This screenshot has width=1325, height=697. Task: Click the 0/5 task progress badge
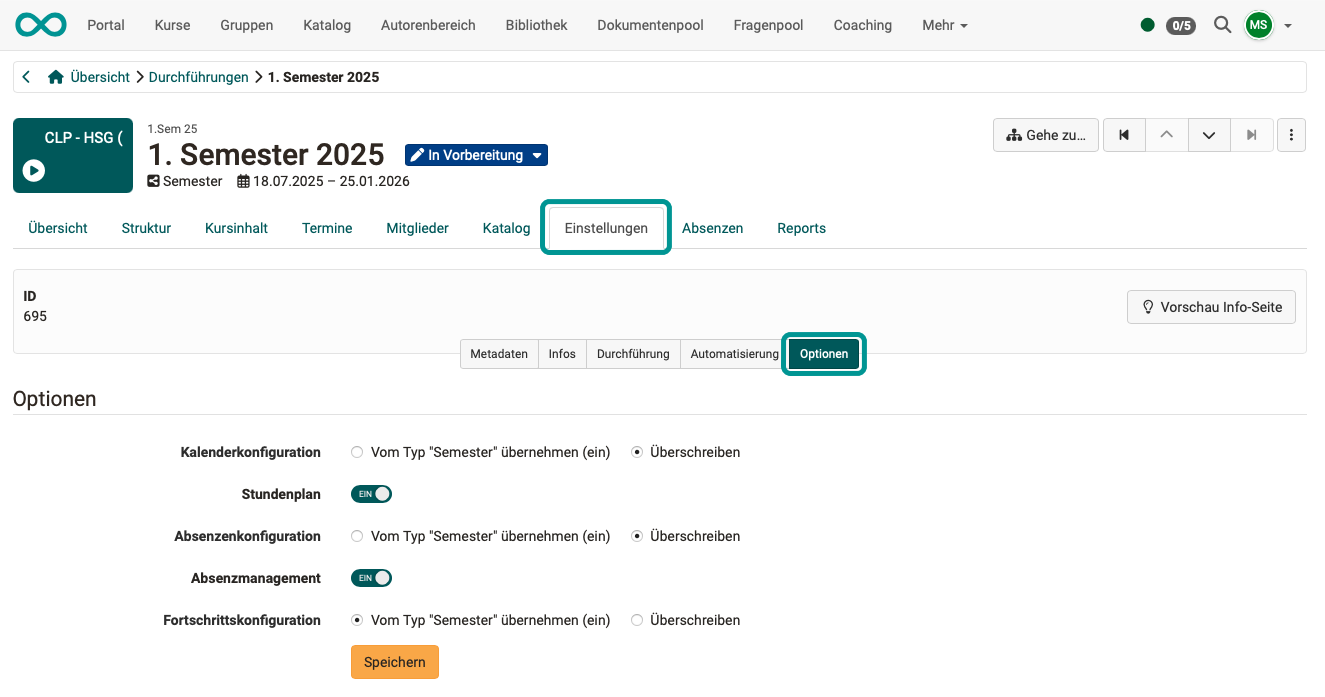click(x=1181, y=25)
